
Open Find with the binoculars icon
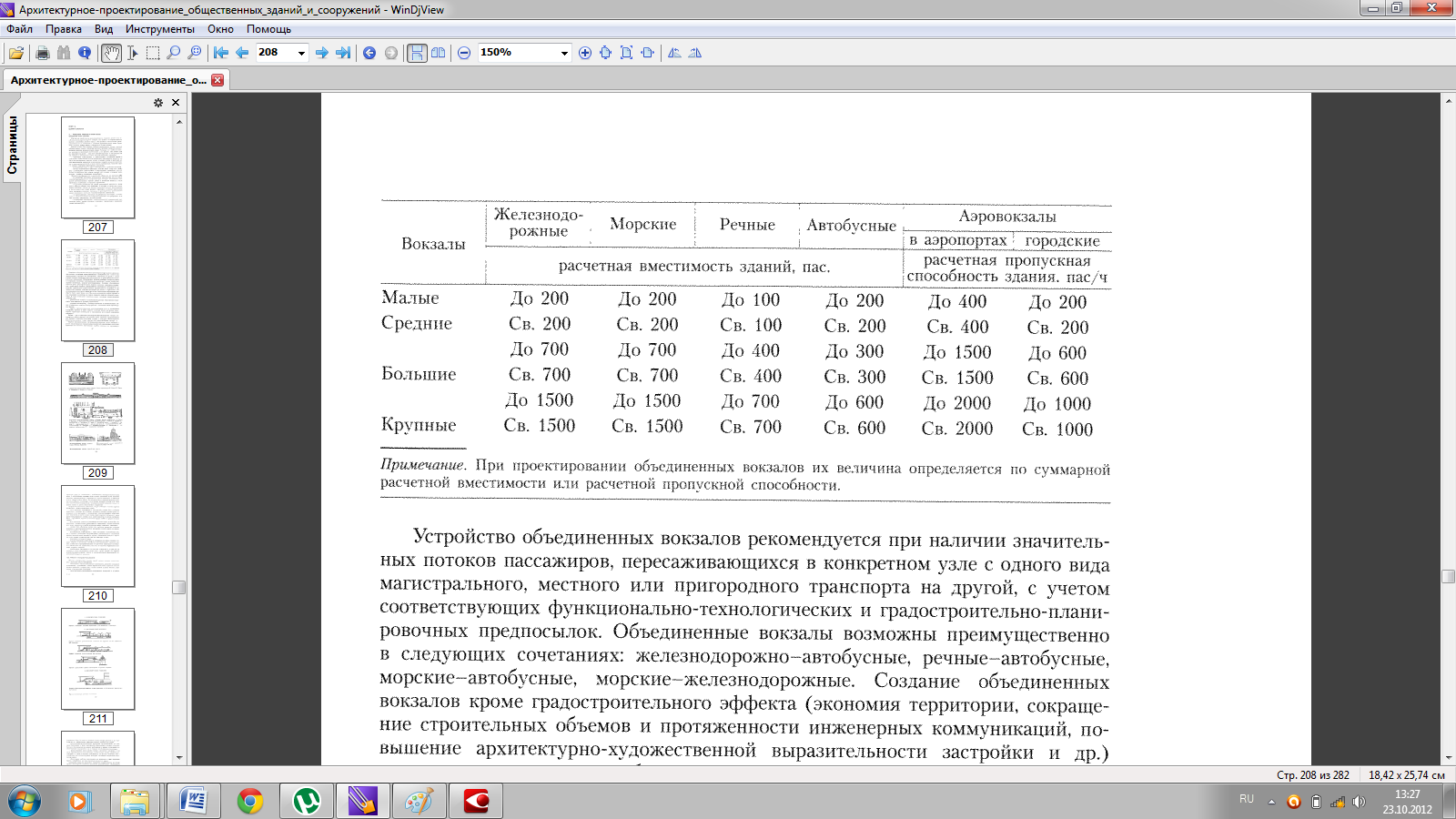coord(63,53)
